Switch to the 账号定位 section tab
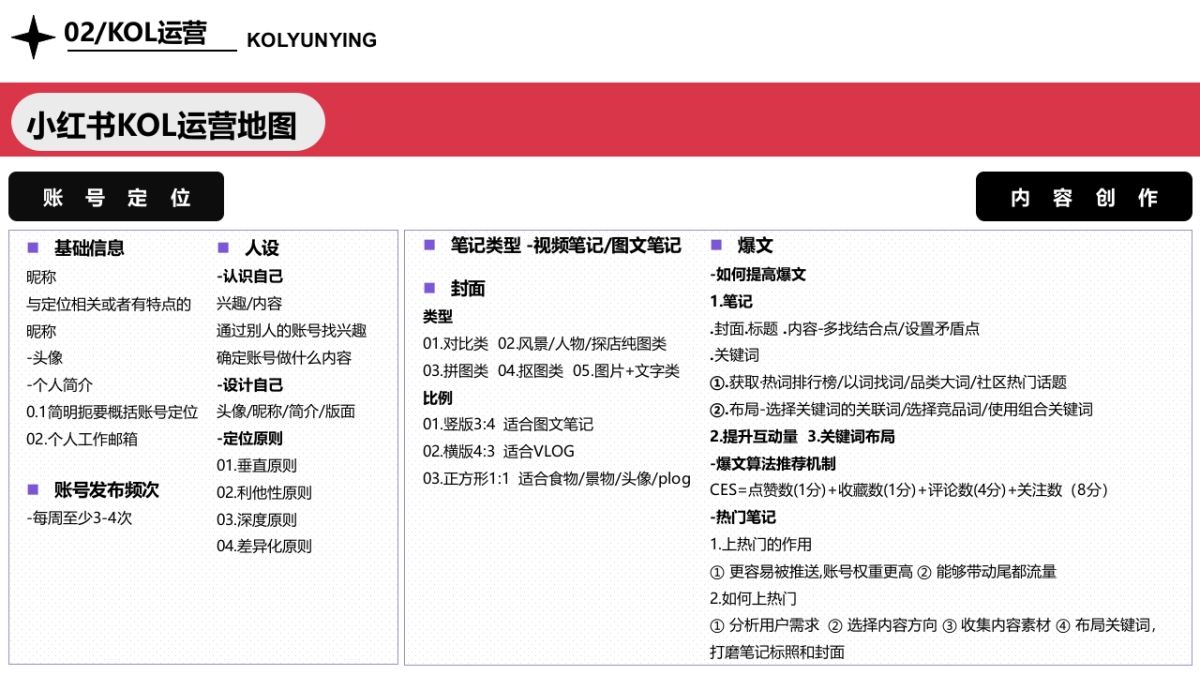The width and height of the screenshot is (1200, 675). (116, 196)
